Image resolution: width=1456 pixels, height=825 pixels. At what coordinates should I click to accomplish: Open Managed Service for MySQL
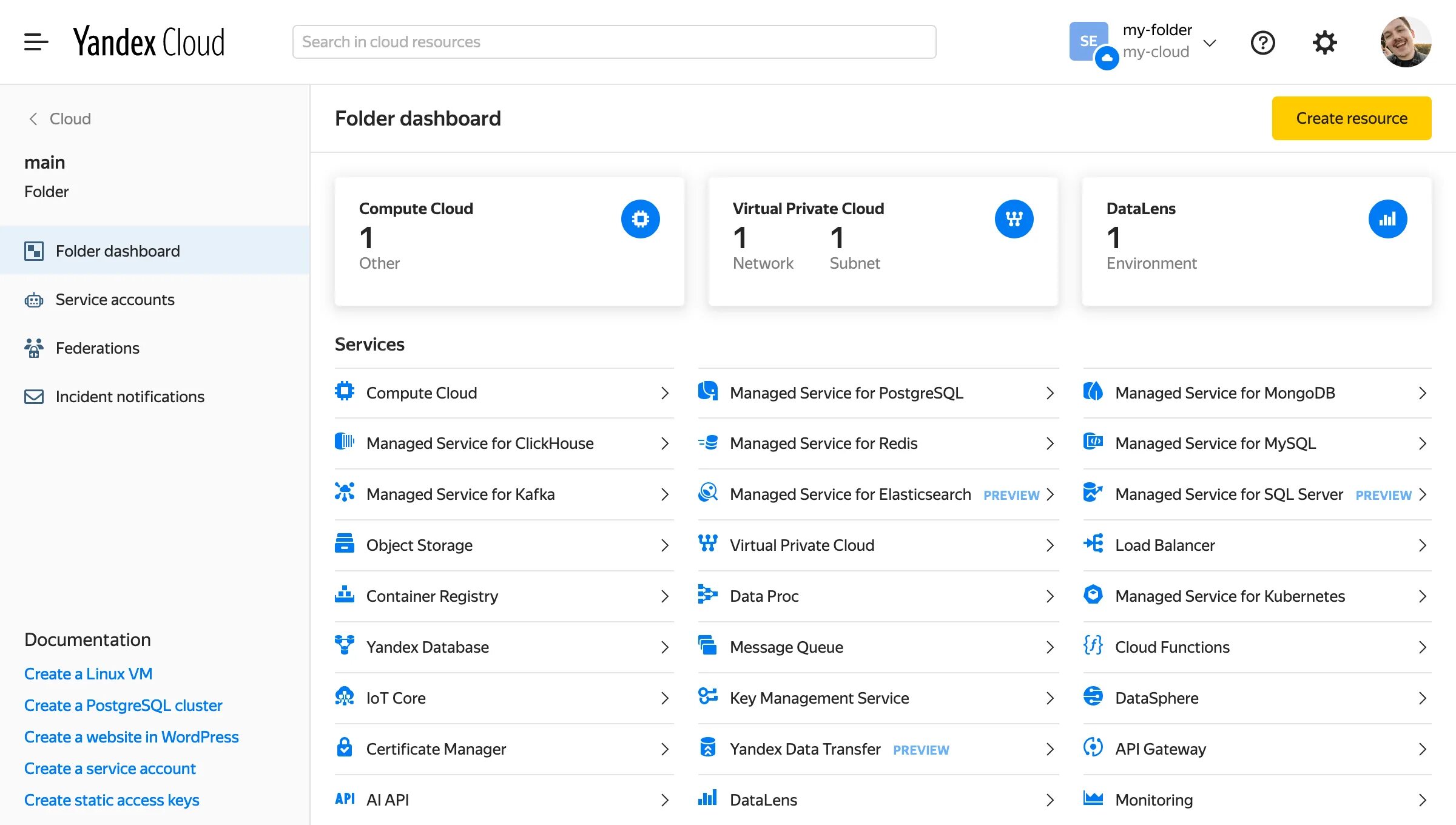pos(1257,443)
